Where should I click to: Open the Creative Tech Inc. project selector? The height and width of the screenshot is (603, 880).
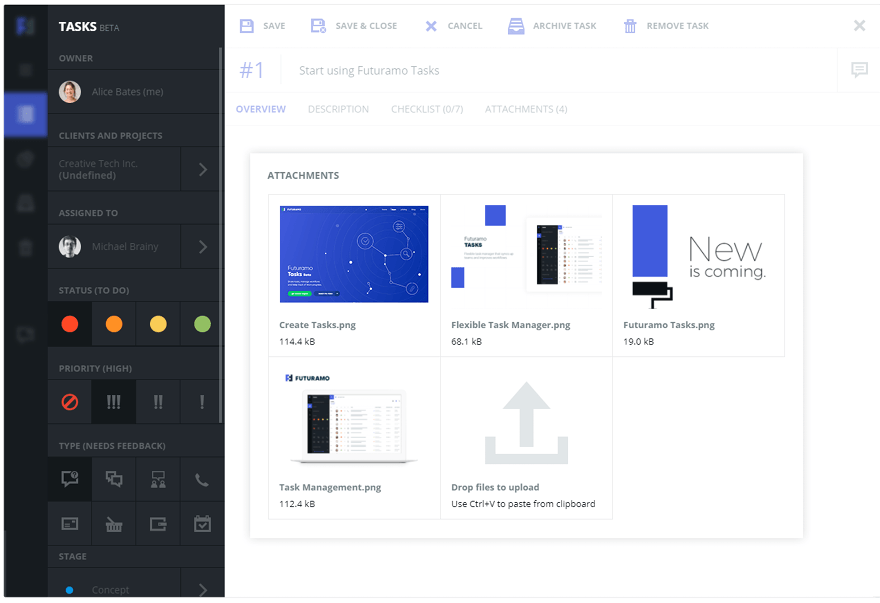[x=114, y=169]
